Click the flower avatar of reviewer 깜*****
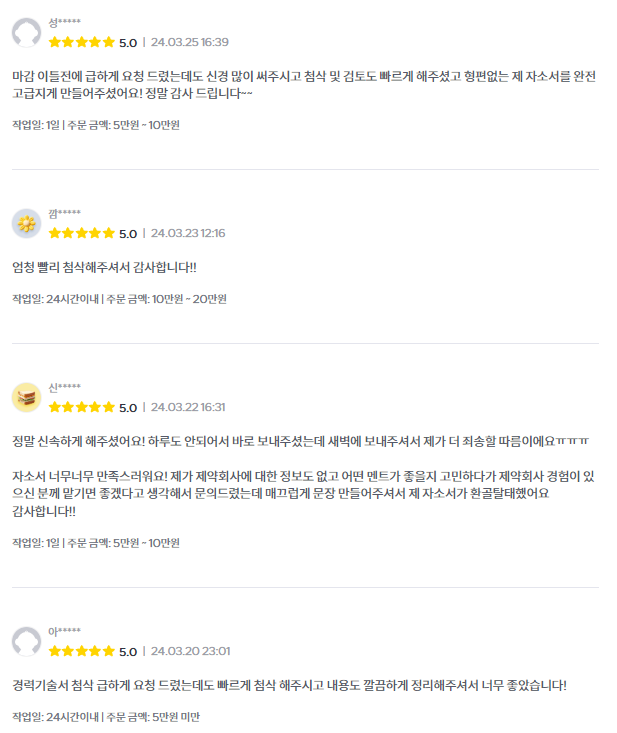 (26, 223)
